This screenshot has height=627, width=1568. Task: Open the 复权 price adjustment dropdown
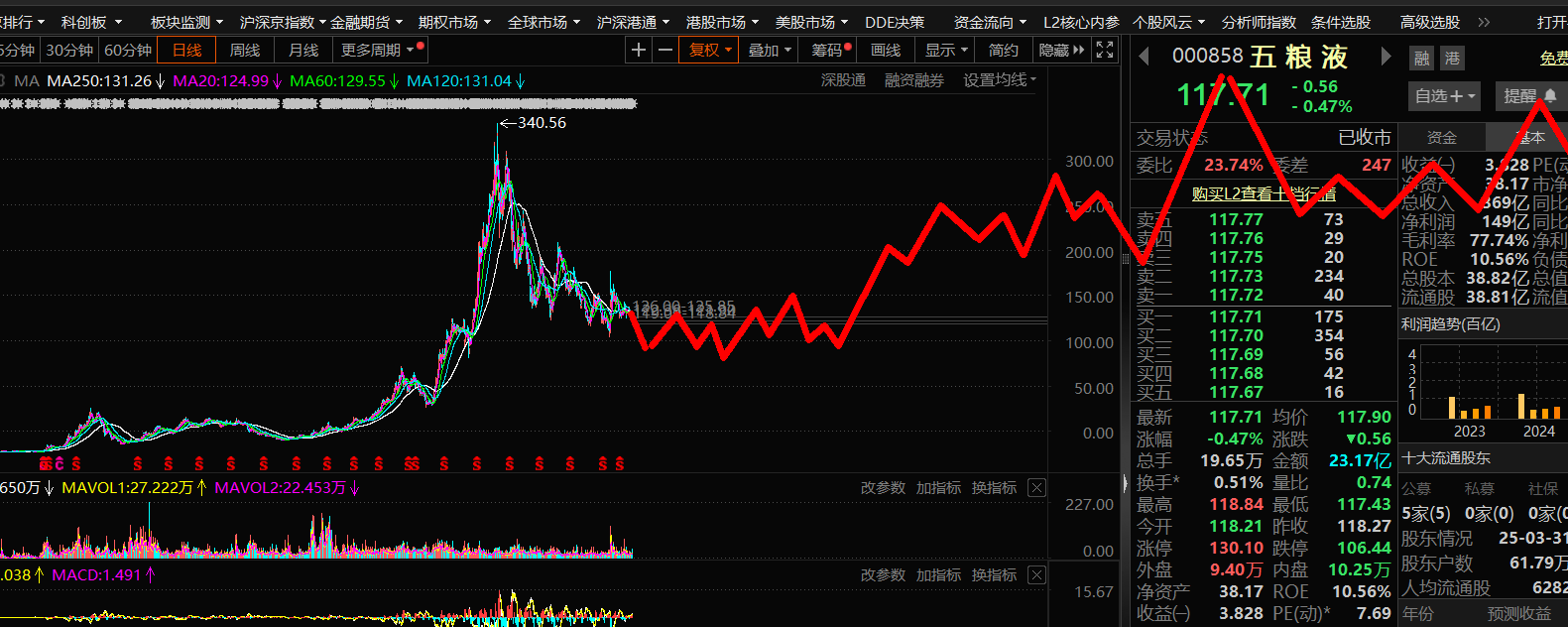point(710,50)
